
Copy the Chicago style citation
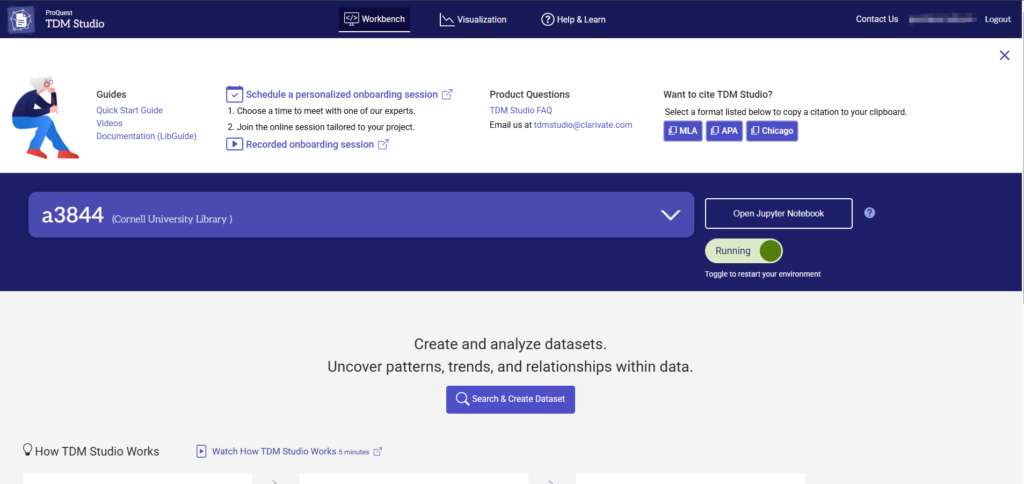click(x=770, y=131)
